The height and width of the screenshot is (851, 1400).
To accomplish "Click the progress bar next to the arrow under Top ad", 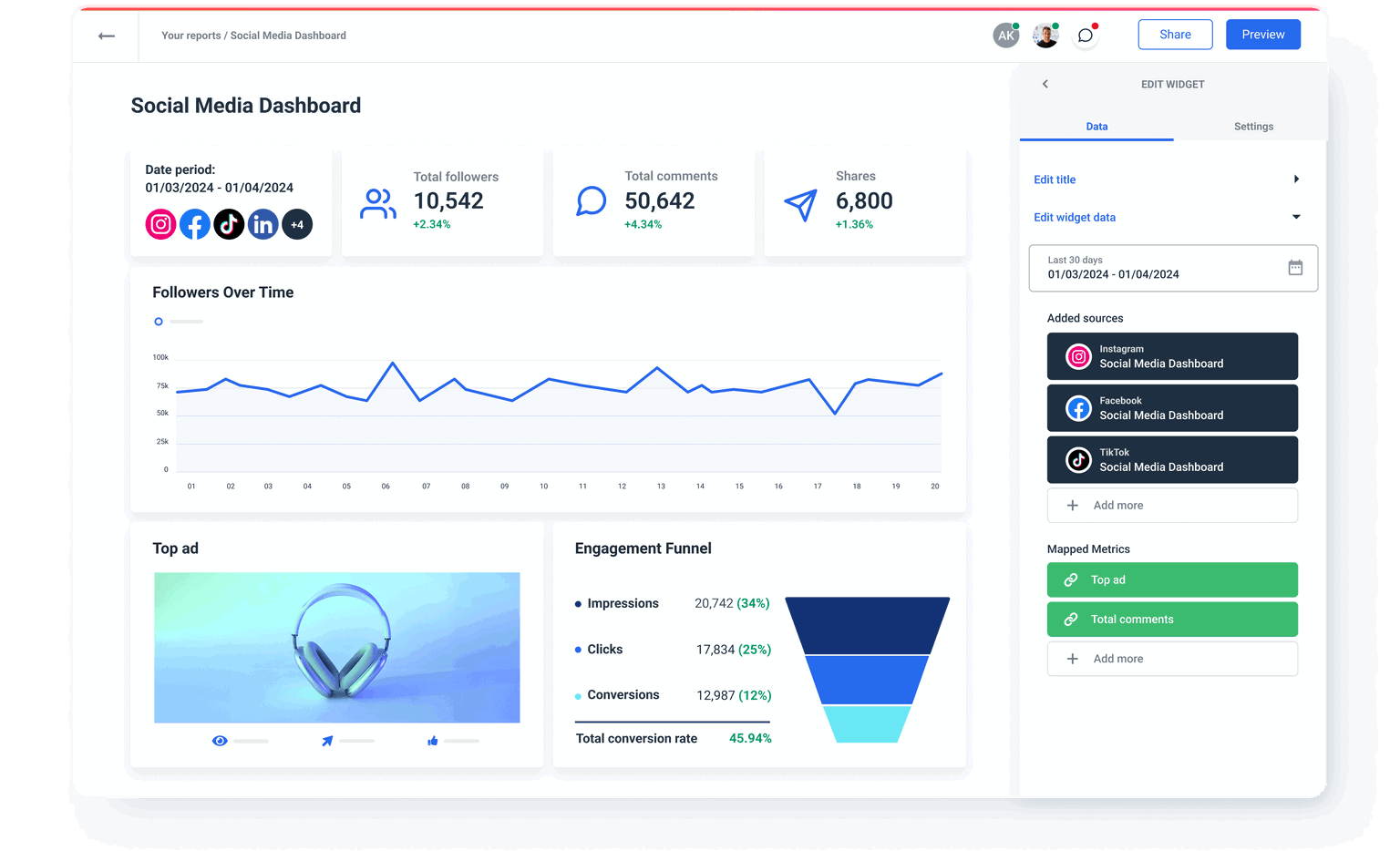I will click(x=355, y=741).
